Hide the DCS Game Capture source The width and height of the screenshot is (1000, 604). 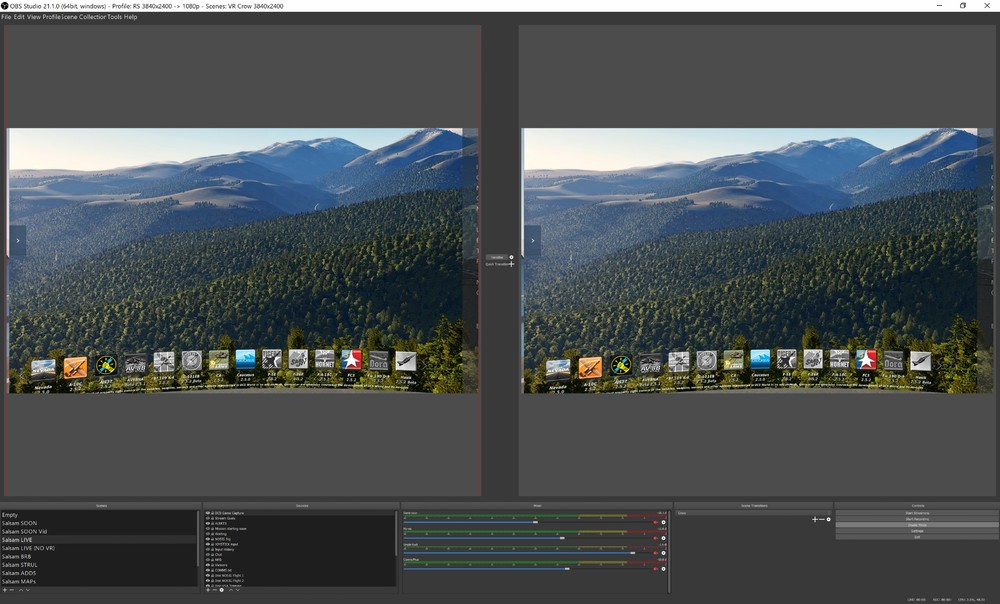[x=208, y=513]
